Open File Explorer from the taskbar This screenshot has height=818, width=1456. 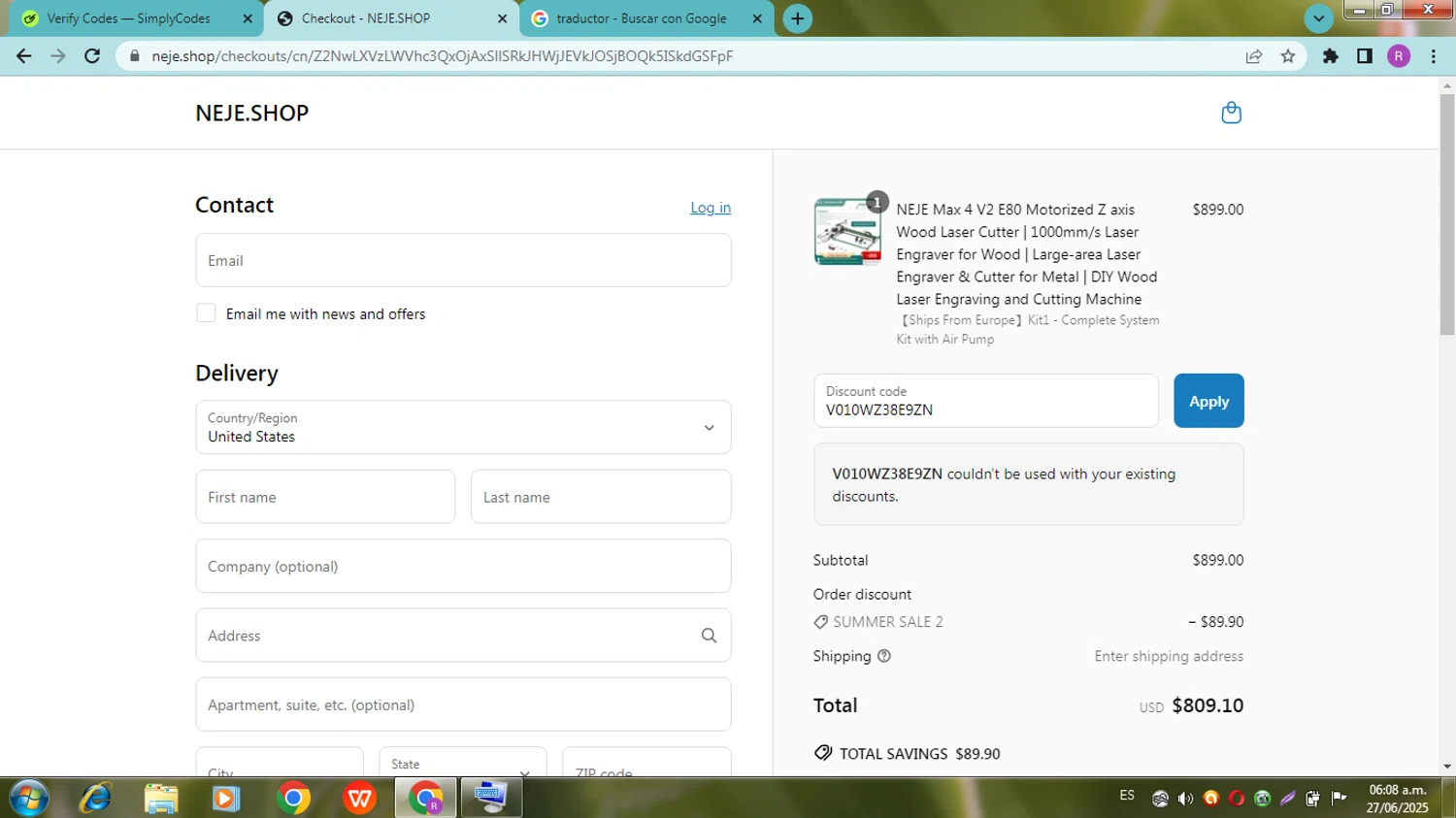[161, 798]
